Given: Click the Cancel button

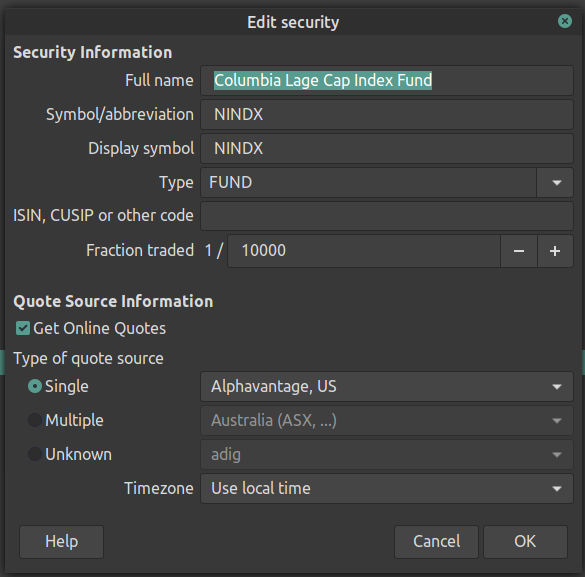Looking at the screenshot, I should [436, 542].
